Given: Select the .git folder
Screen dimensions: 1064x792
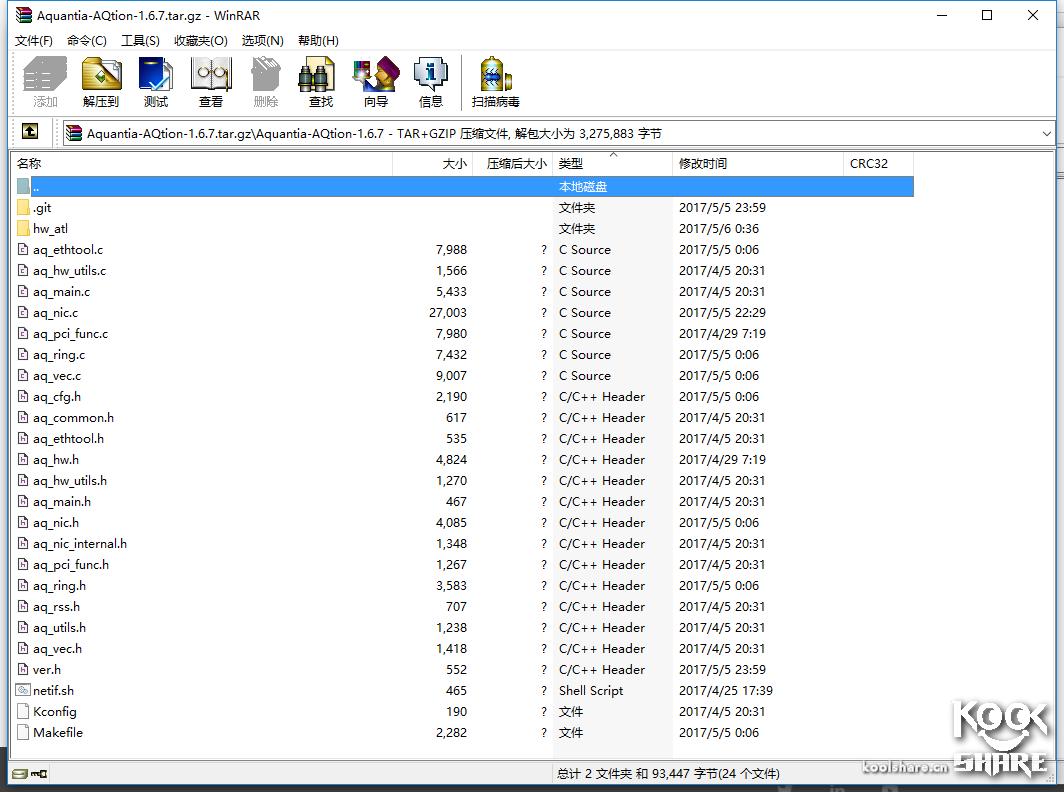Looking at the screenshot, I should click(x=42, y=208).
